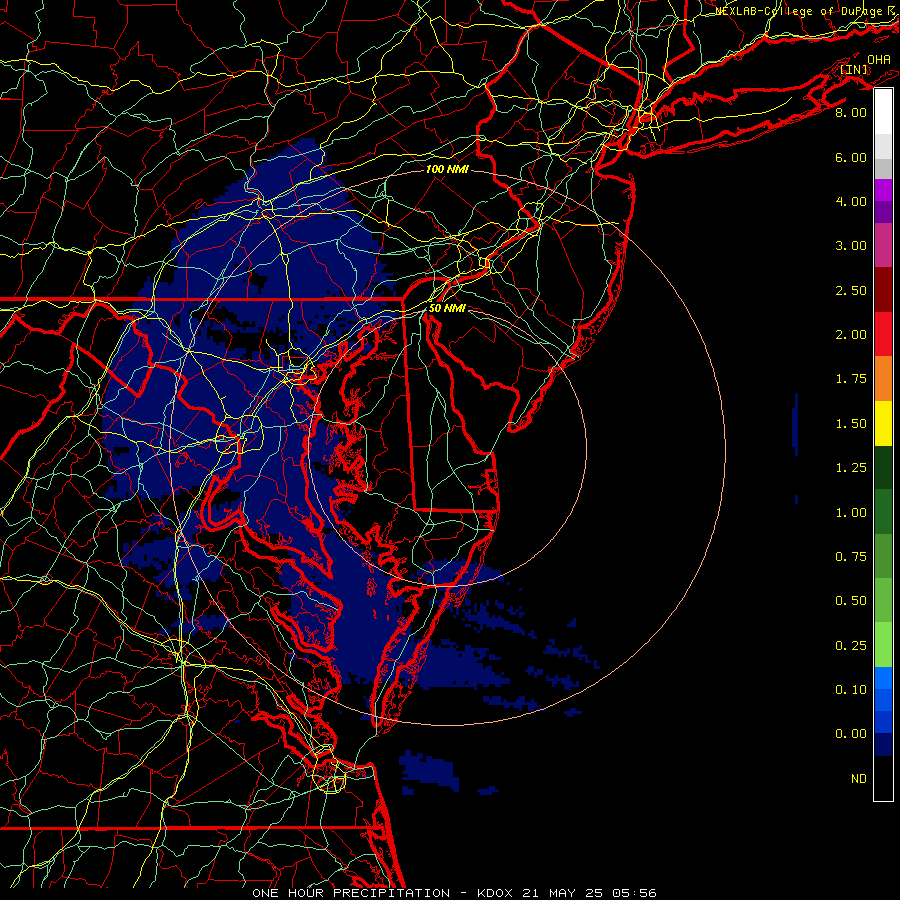
Task: Click the 1.50 legend value label
Action: [851, 424]
